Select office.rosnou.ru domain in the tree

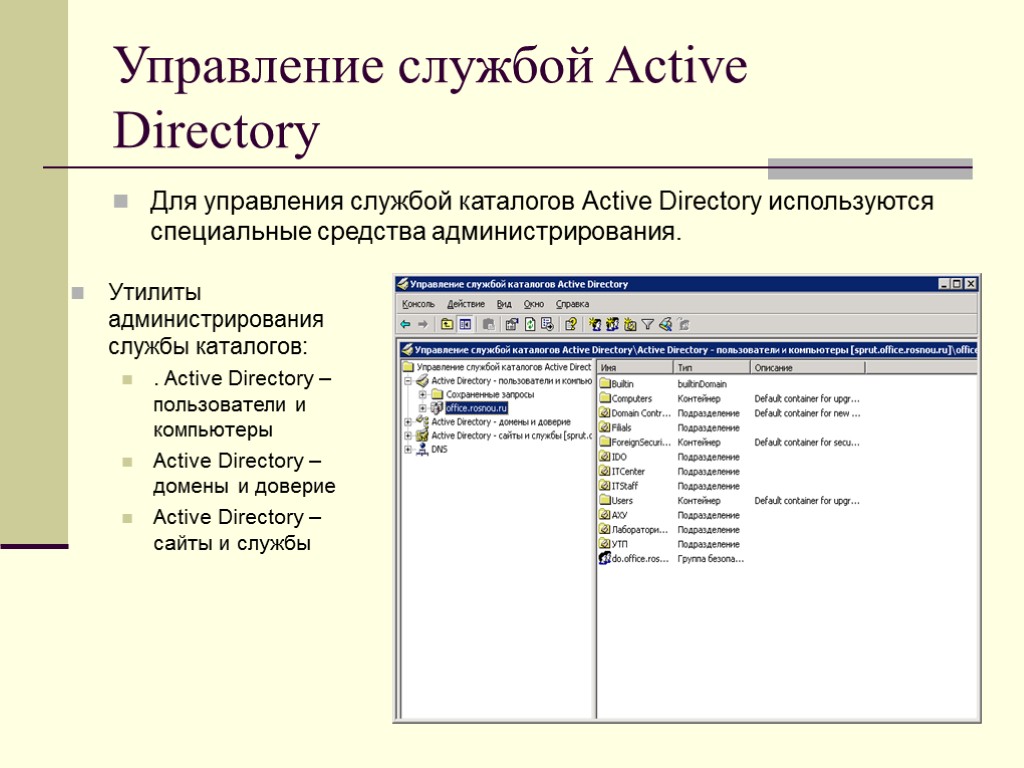(x=476, y=408)
